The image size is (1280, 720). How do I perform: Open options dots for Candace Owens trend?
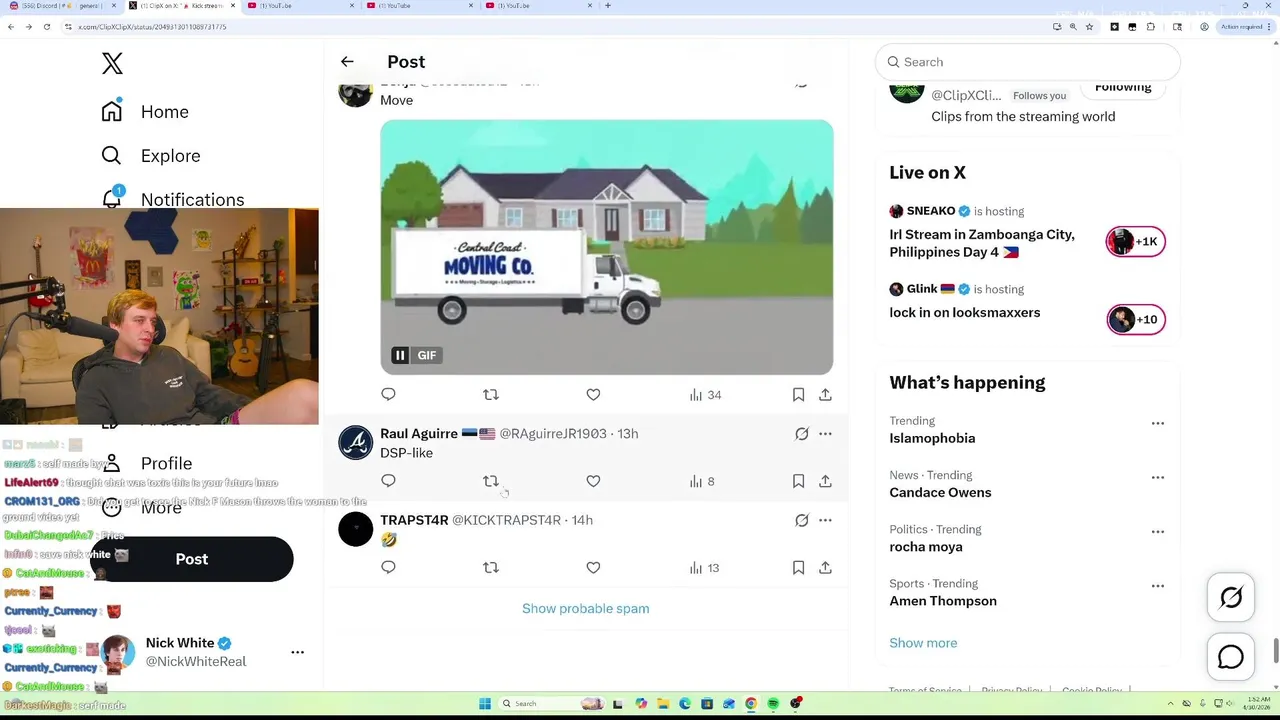(1157, 477)
